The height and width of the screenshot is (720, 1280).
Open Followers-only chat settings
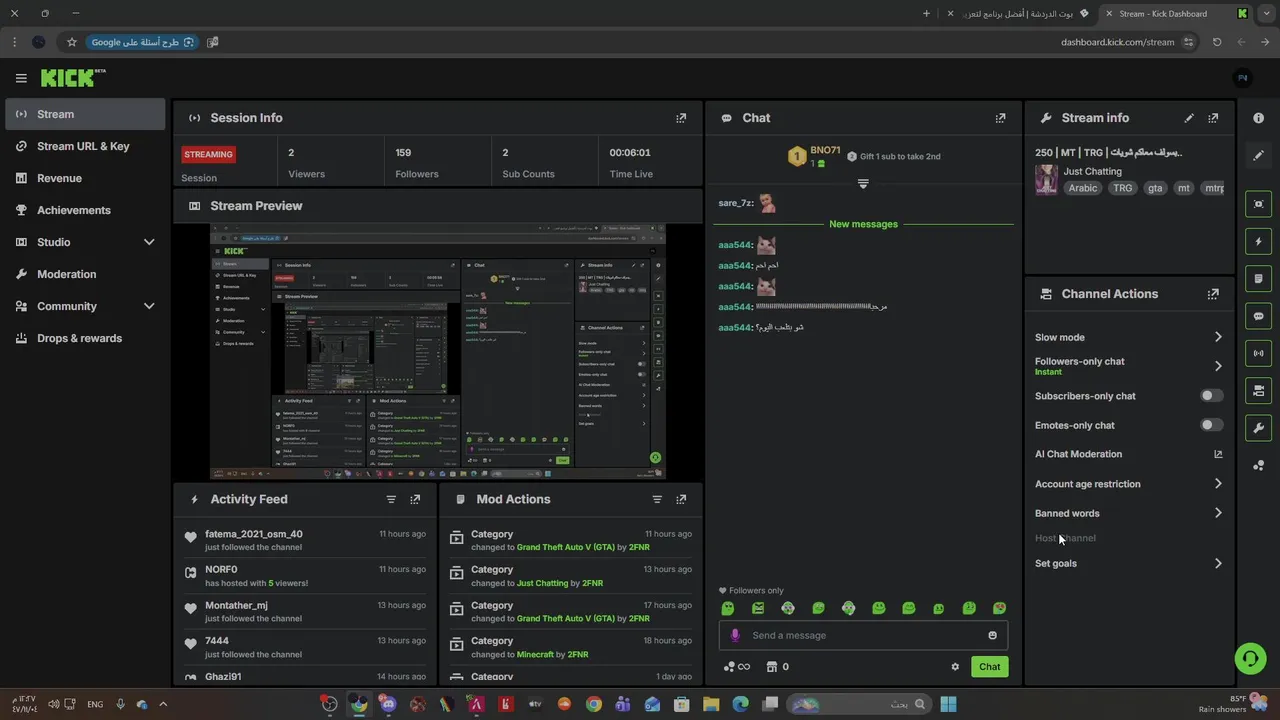click(x=1129, y=366)
